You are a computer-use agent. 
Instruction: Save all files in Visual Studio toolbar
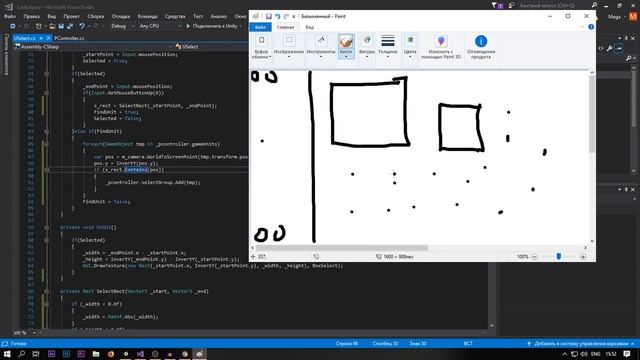click(x=70, y=26)
